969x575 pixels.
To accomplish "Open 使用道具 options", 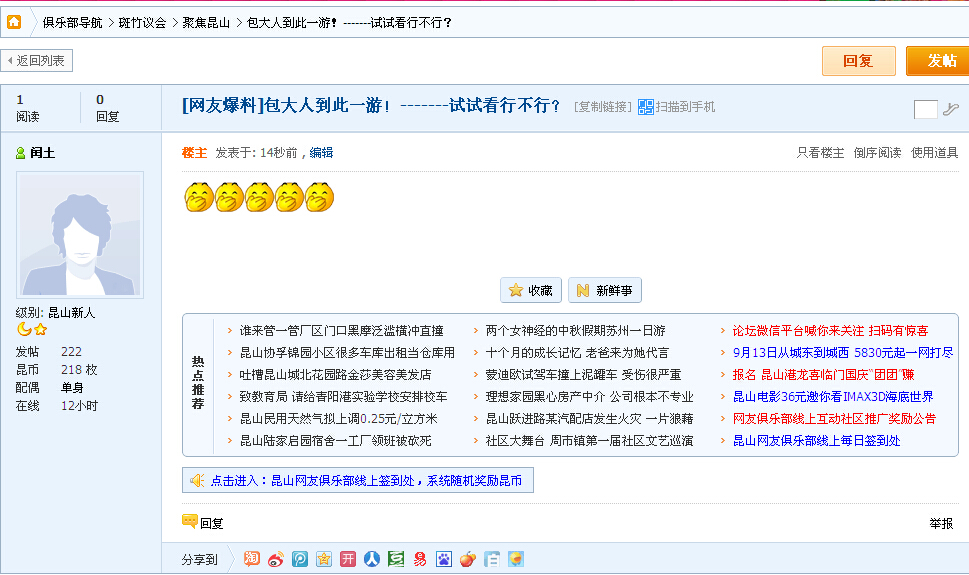I will [x=934, y=153].
